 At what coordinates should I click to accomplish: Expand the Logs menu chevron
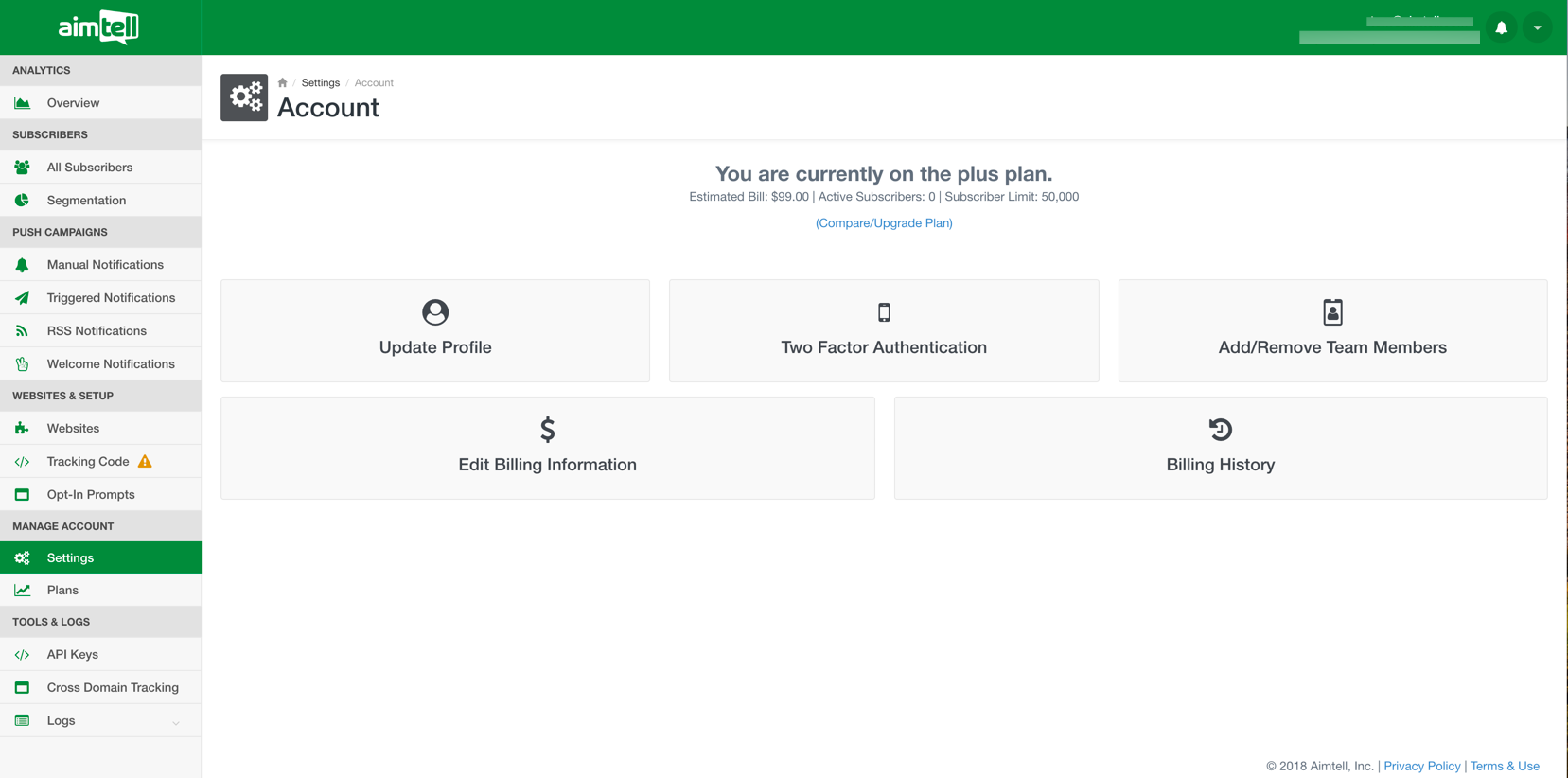[x=176, y=722]
